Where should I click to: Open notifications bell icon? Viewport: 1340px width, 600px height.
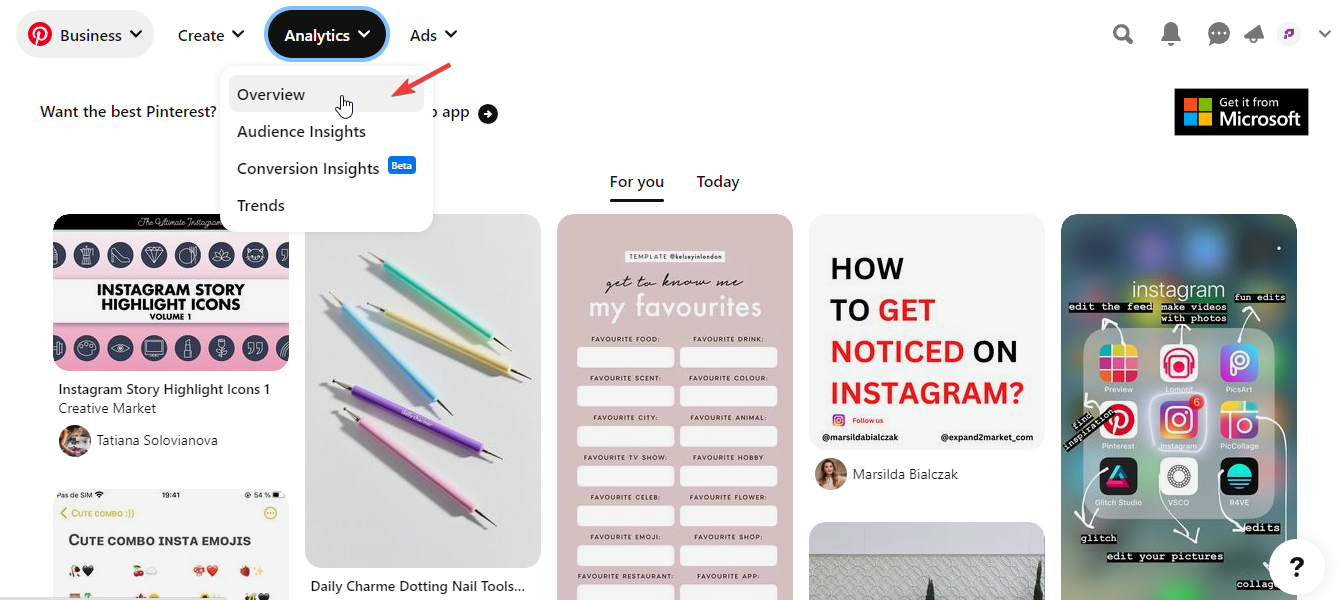[1171, 35]
